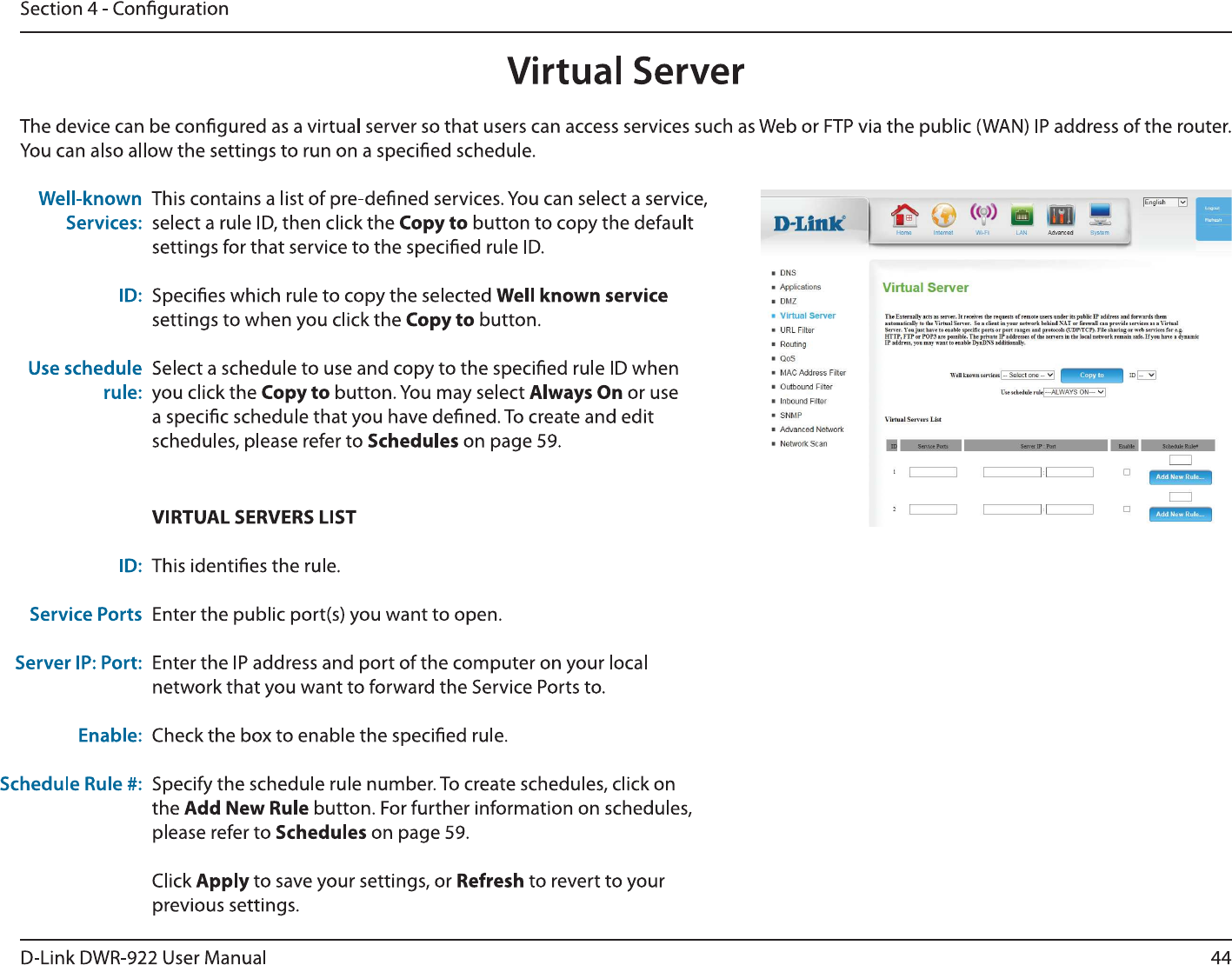Open MAC Address Filter settings

coord(813,373)
